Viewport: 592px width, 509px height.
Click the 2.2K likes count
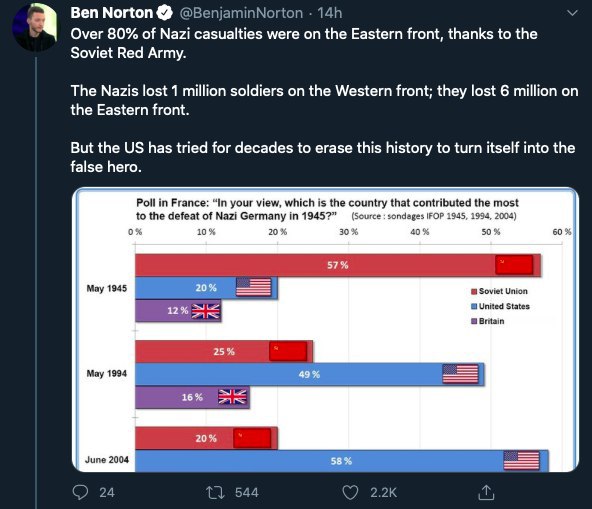coord(383,492)
